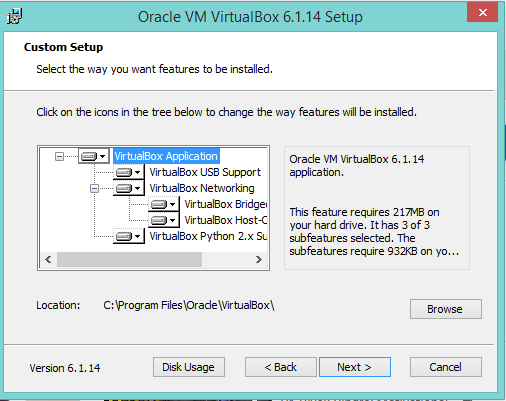Go to the previous step with Back
The width and height of the screenshot is (506, 401).
pyautogui.click(x=280, y=367)
